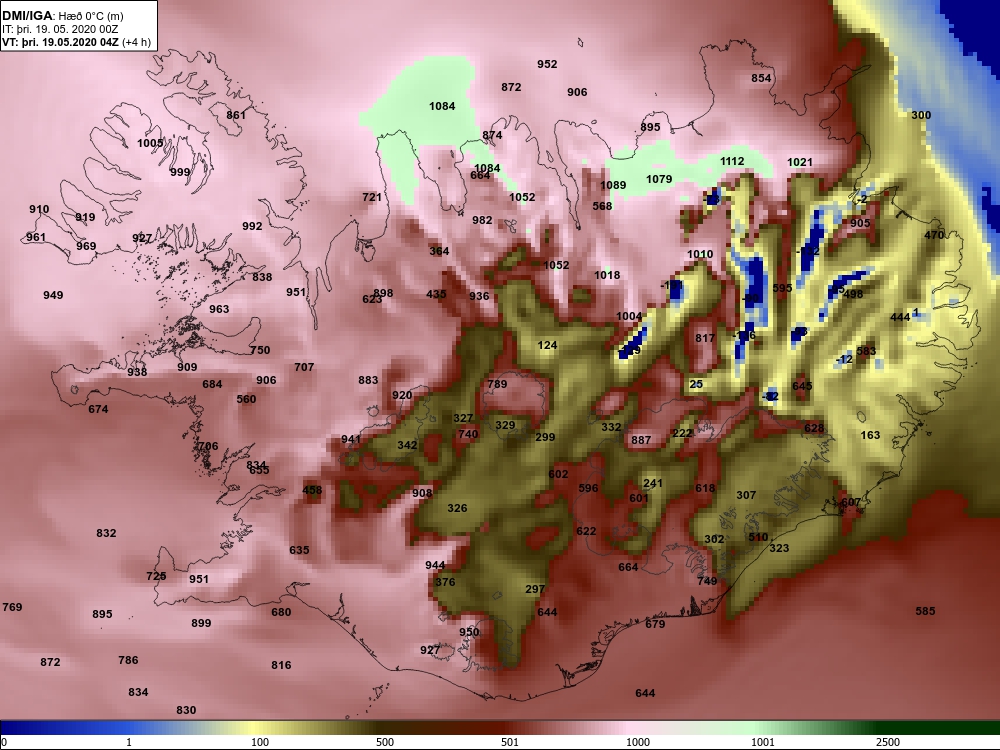This screenshot has width=1000, height=750.
Task: Click the map value '297'
Action: (x=534, y=589)
